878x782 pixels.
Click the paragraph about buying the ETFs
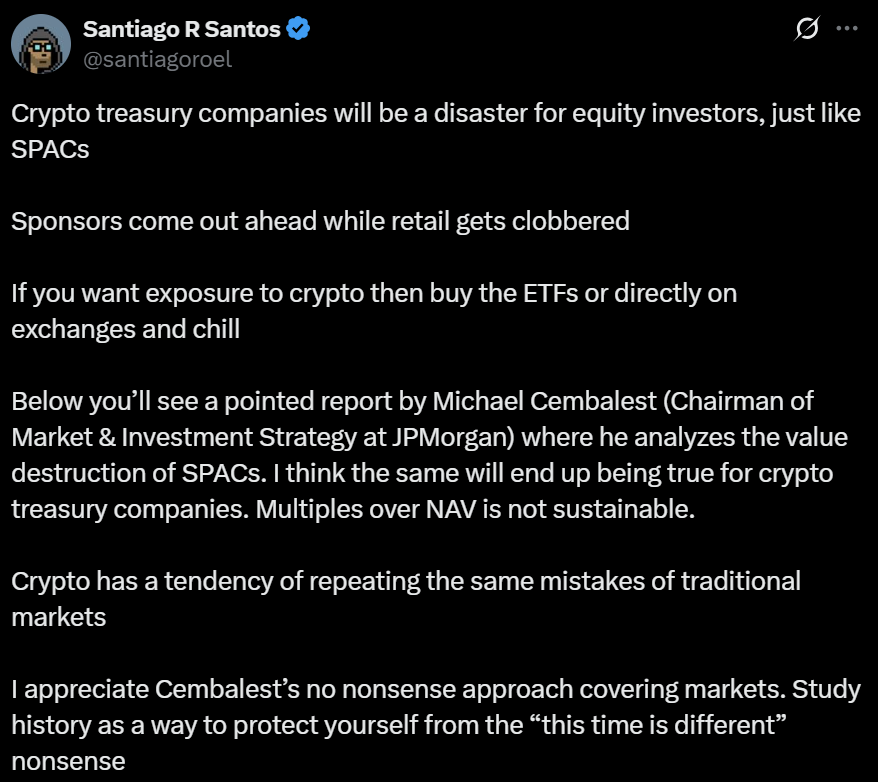(374, 294)
